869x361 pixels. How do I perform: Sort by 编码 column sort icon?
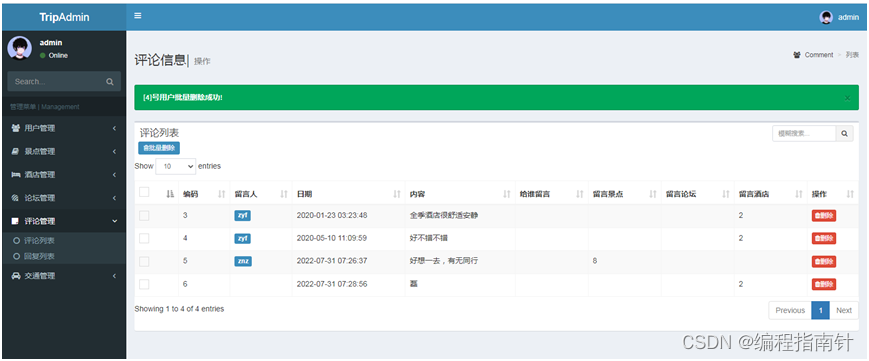click(x=222, y=194)
